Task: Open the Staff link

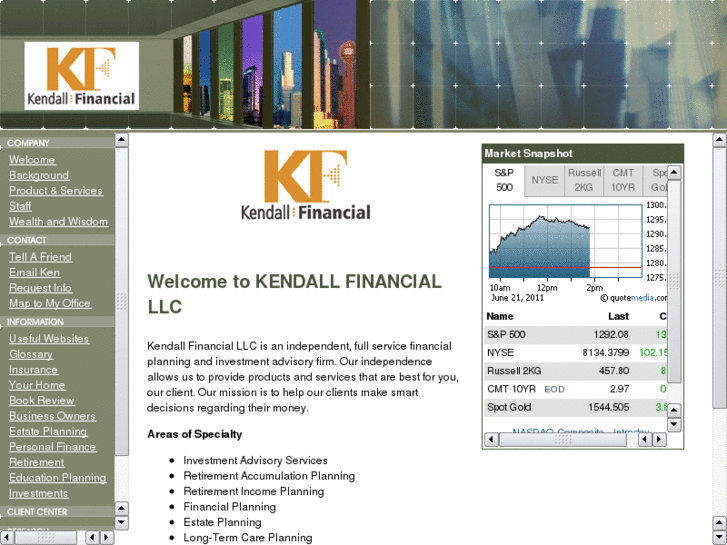Action: [x=20, y=206]
